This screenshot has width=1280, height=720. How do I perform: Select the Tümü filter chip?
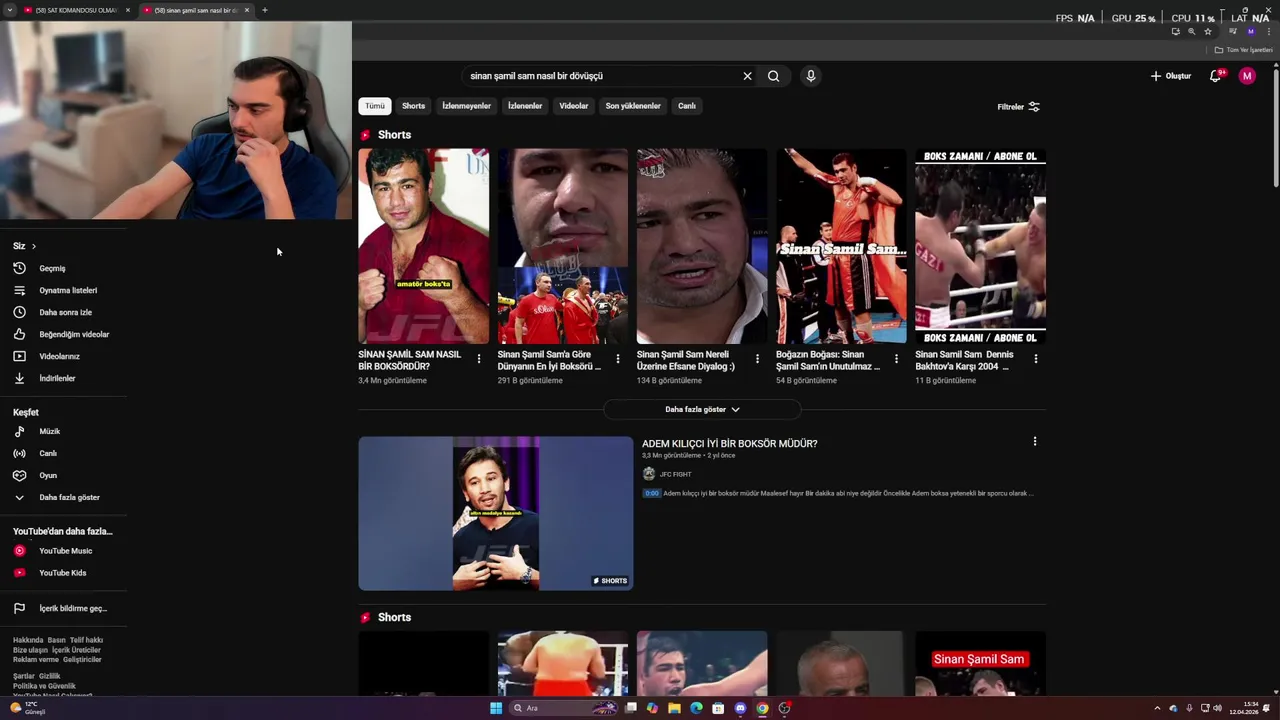click(374, 106)
